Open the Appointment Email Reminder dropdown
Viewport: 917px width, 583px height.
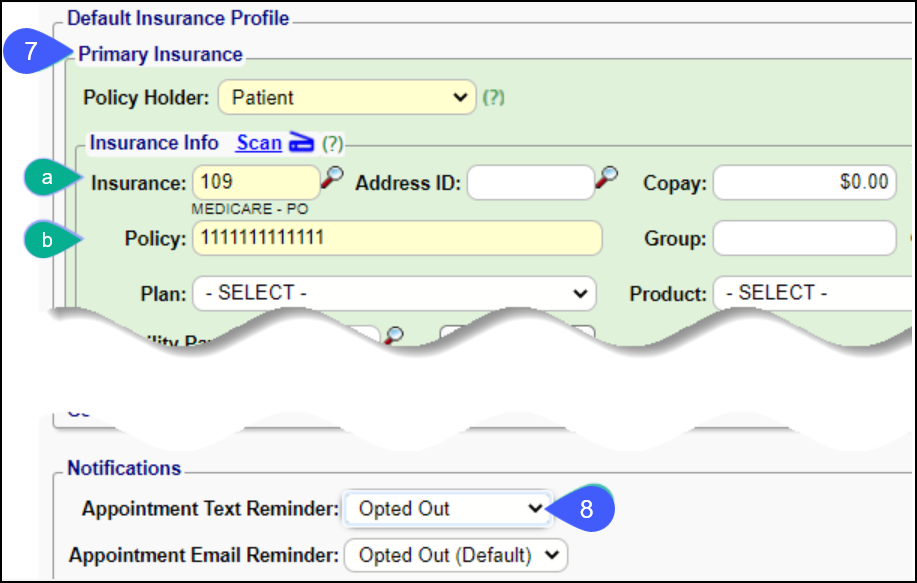click(455, 554)
